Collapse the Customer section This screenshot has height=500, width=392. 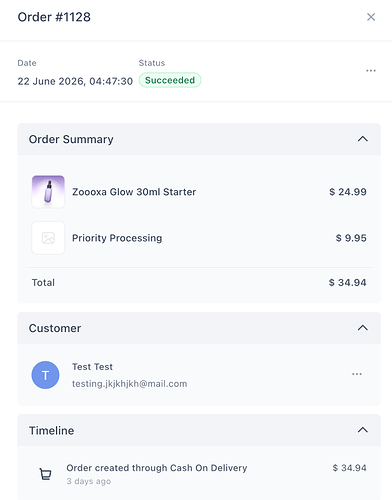point(363,328)
